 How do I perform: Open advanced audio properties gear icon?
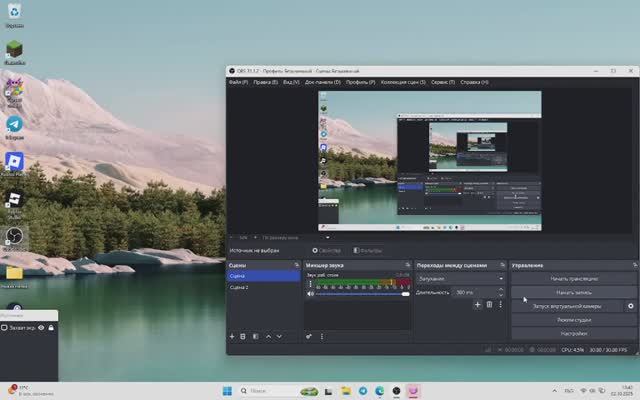click(x=309, y=336)
